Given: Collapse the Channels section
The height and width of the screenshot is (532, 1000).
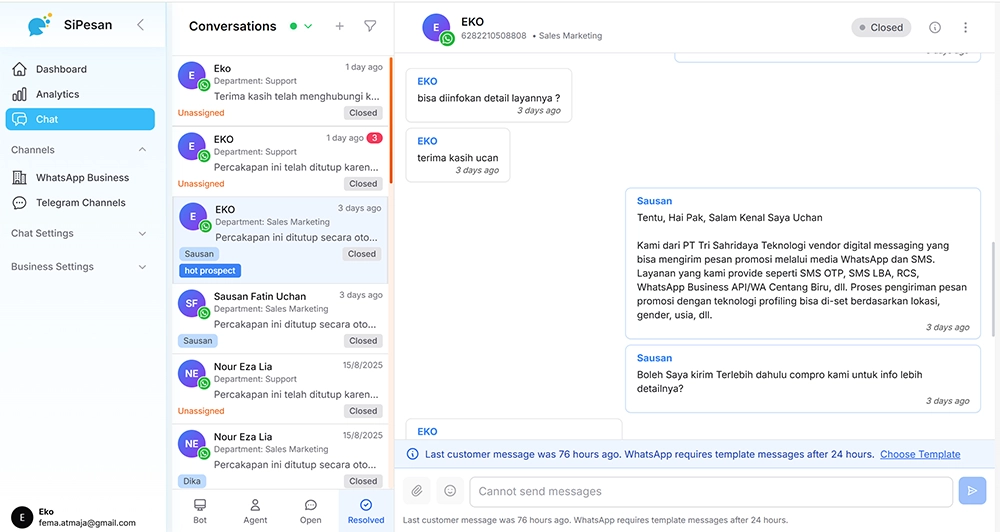Looking at the screenshot, I should [142, 150].
